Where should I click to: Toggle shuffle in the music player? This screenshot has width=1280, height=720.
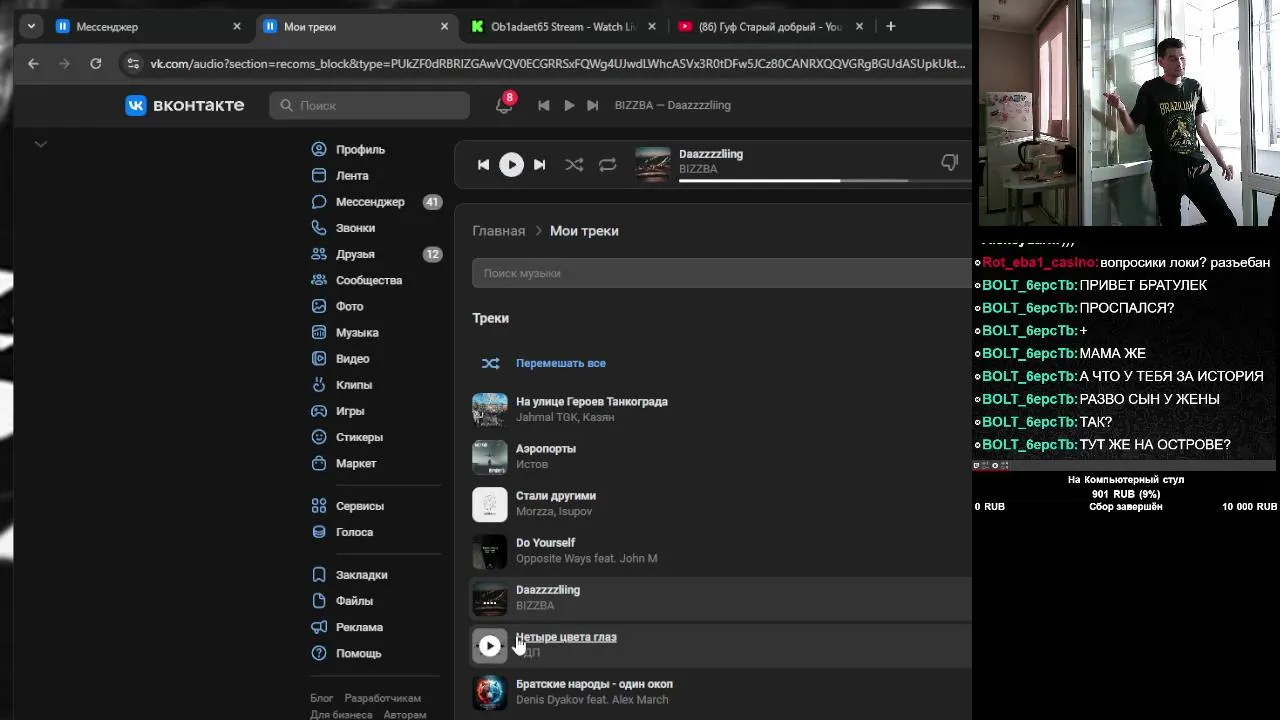pos(574,164)
